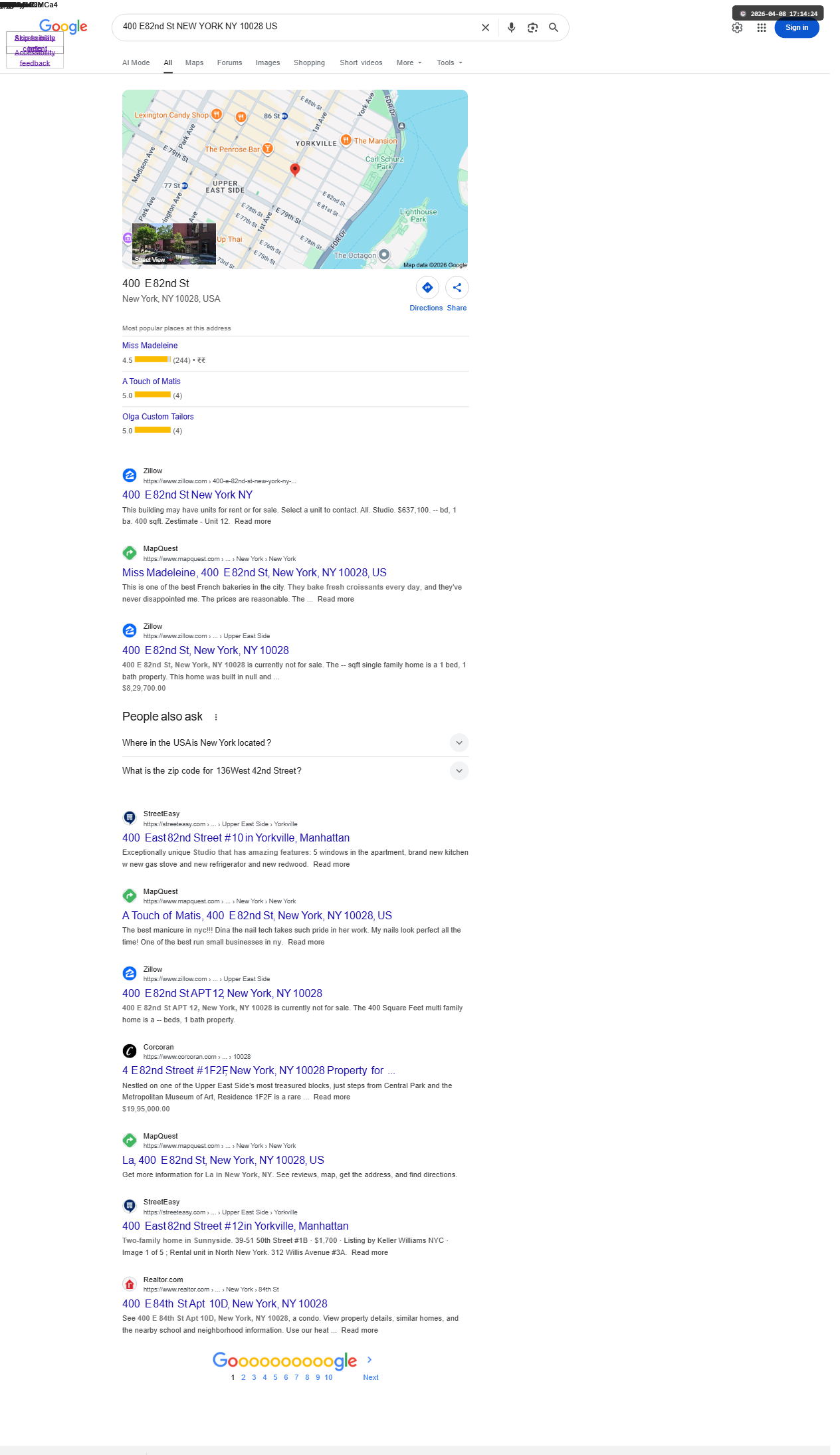
Task: Go to results page 2
Action: pyautogui.click(x=243, y=1377)
